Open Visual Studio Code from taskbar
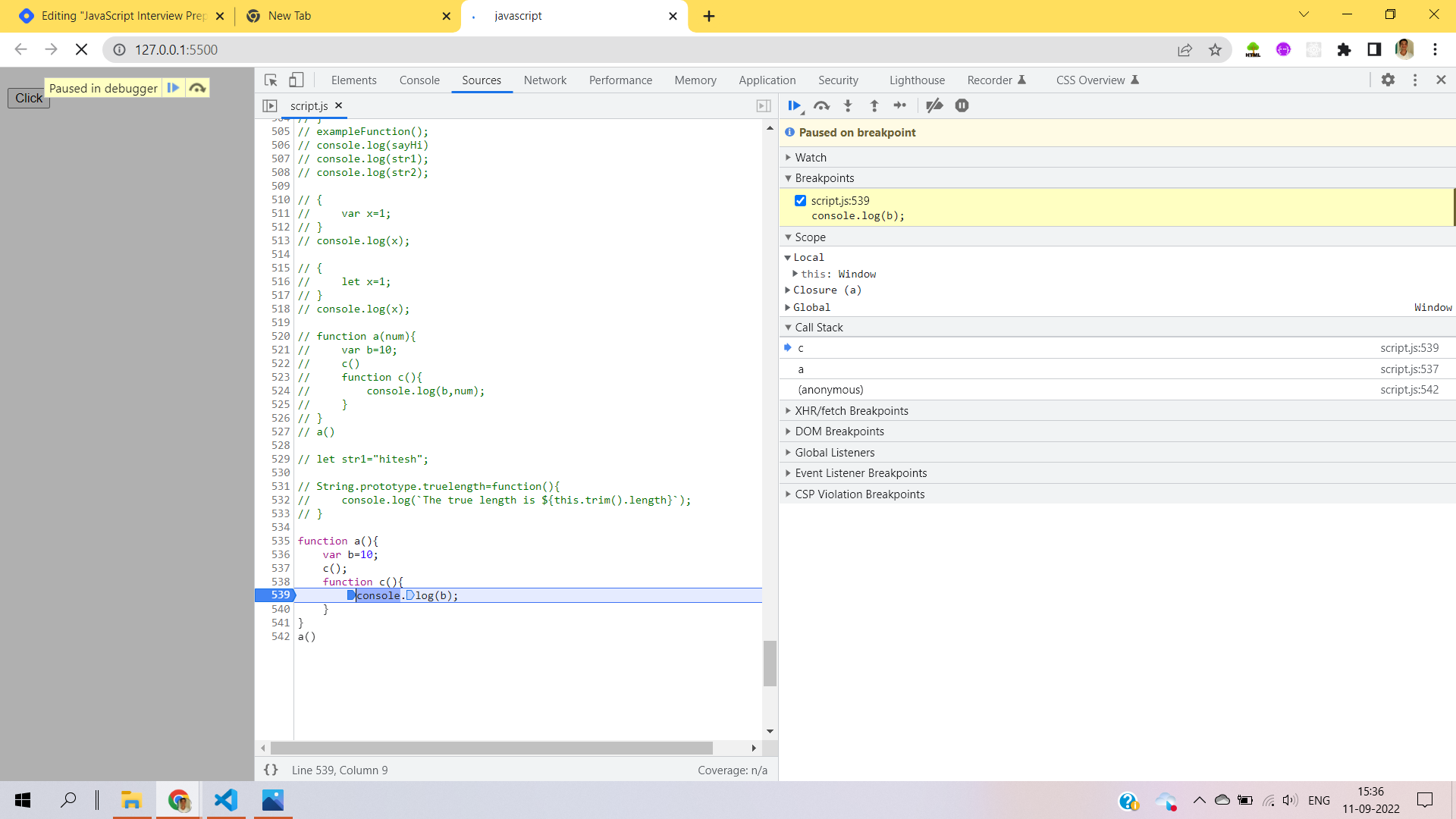 [226, 800]
